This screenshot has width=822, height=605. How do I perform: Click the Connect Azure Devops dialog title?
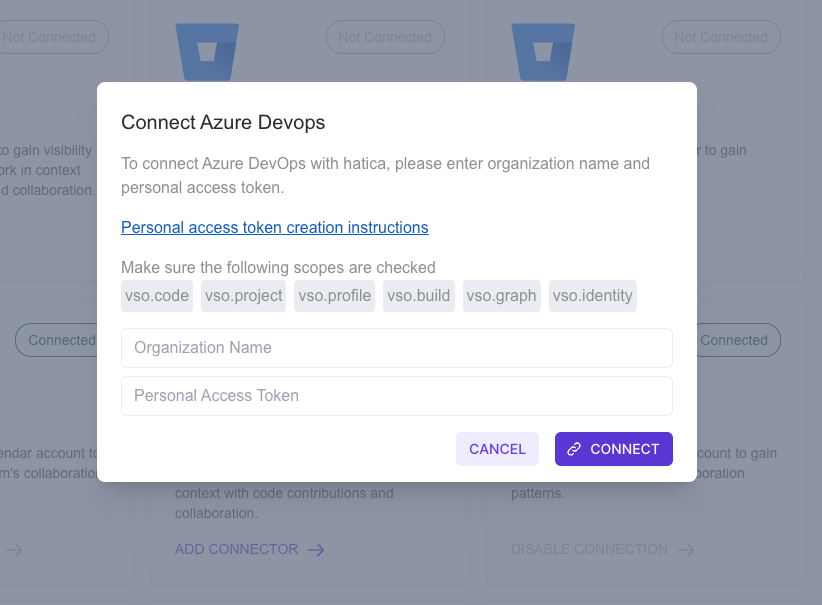(x=223, y=122)
